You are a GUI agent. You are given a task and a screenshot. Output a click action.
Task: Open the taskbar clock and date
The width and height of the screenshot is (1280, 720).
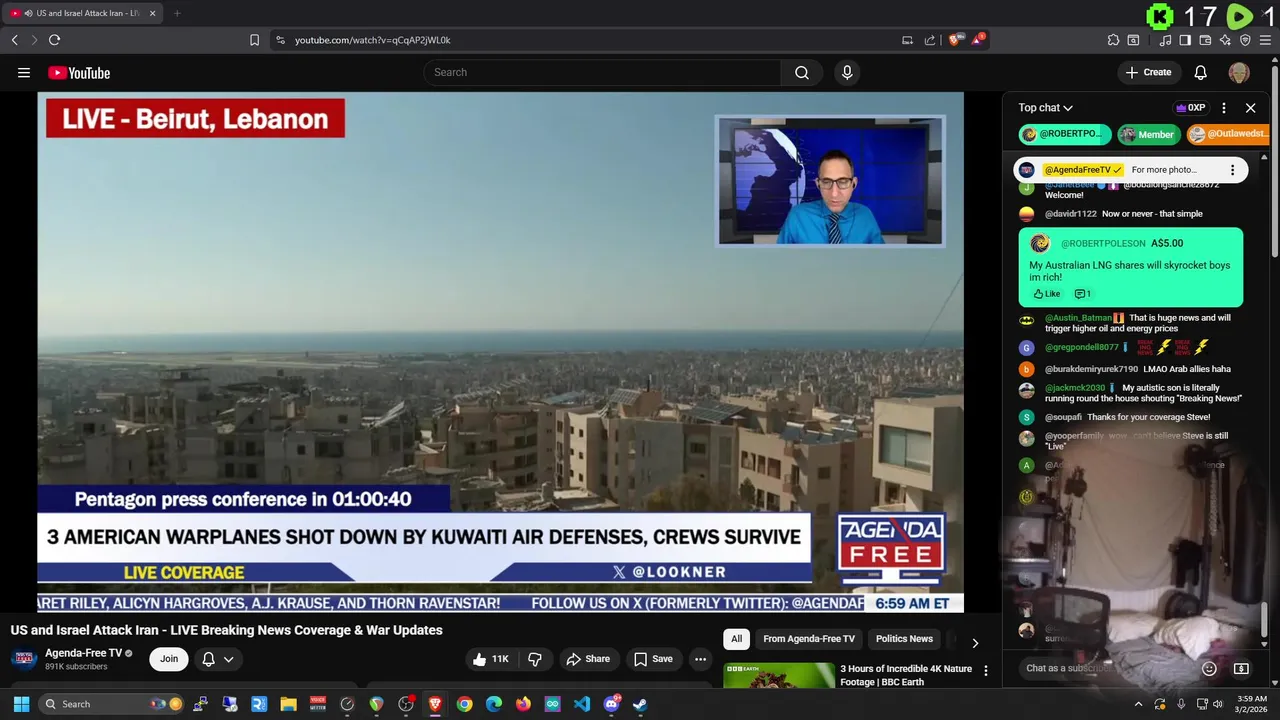1252,704
